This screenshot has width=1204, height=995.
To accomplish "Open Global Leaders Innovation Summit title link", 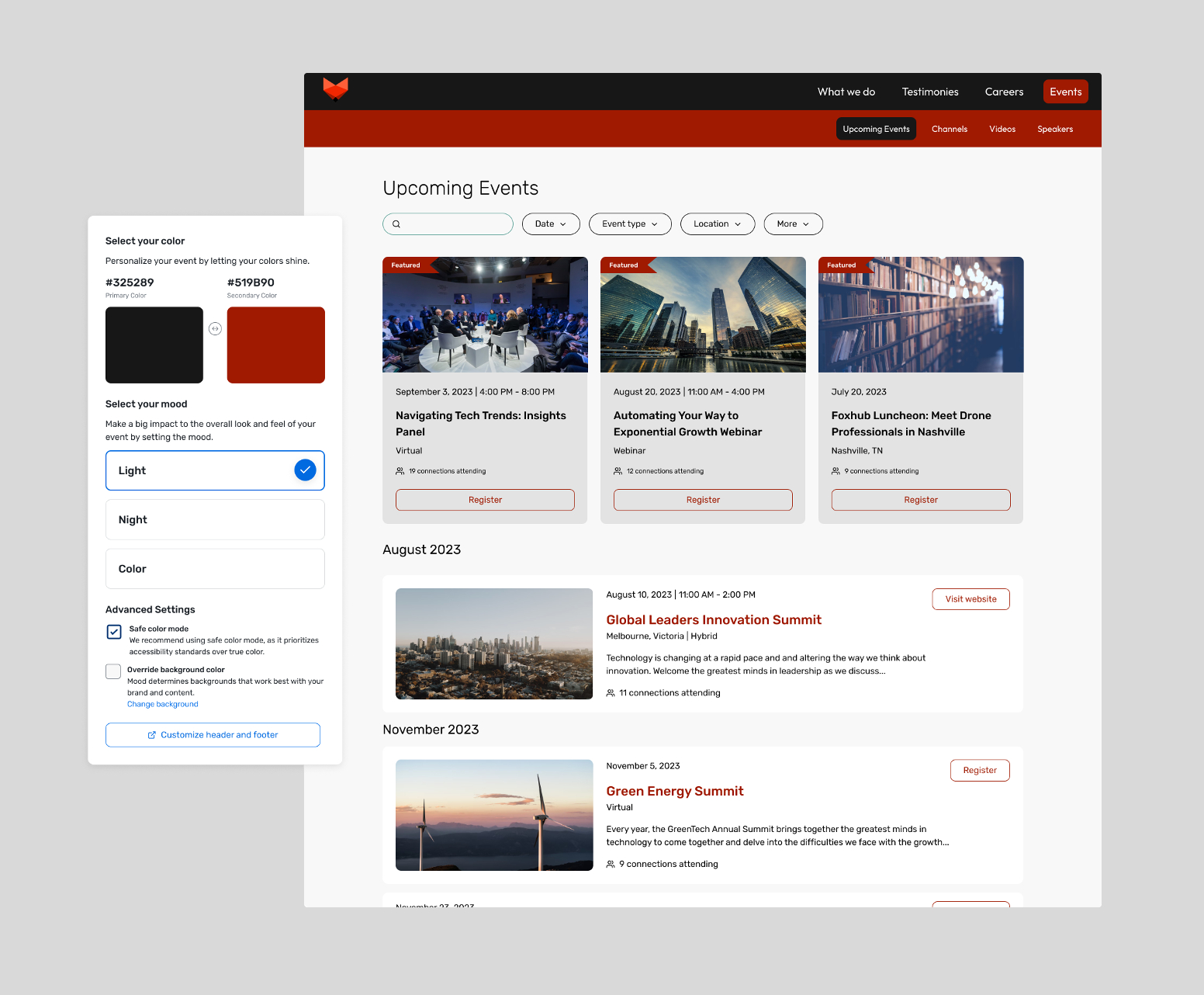I will coord(714,619).
